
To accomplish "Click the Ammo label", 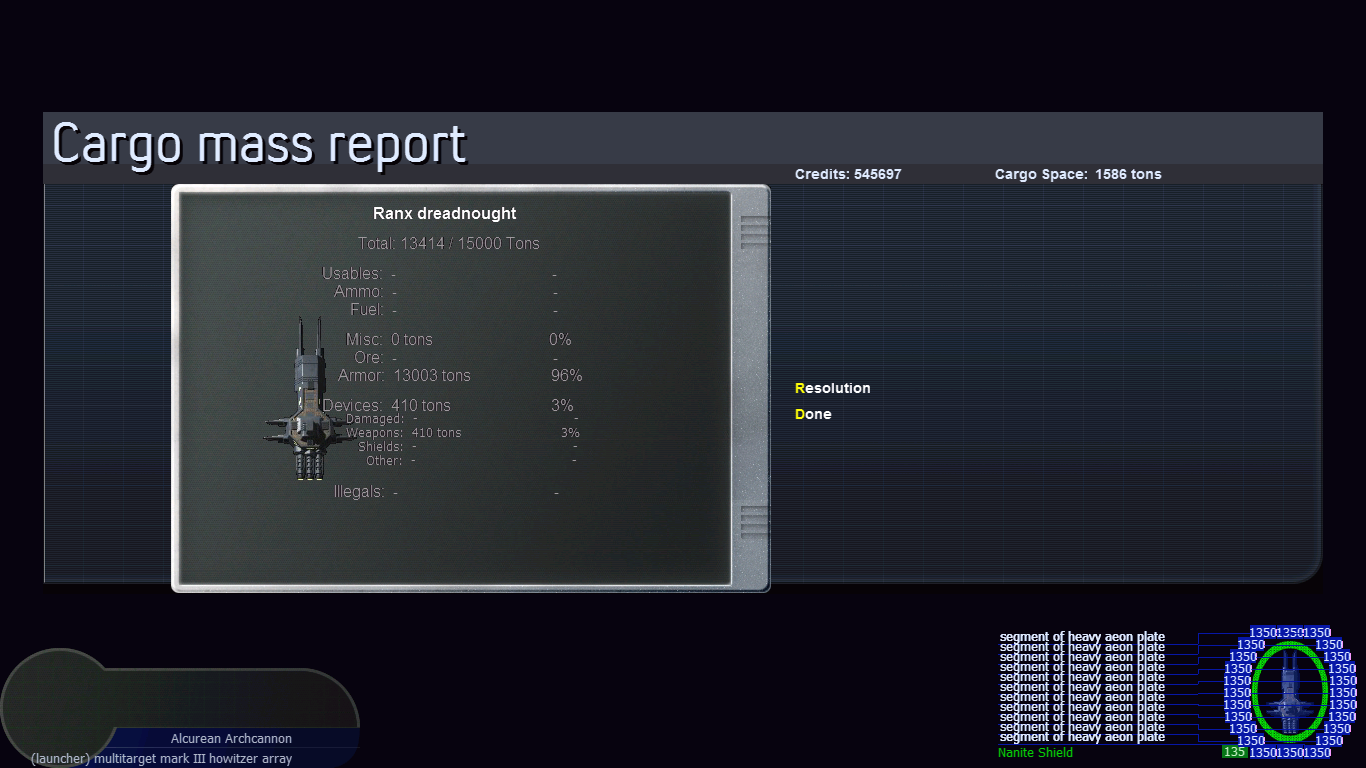I will click(x=359, y=291).
